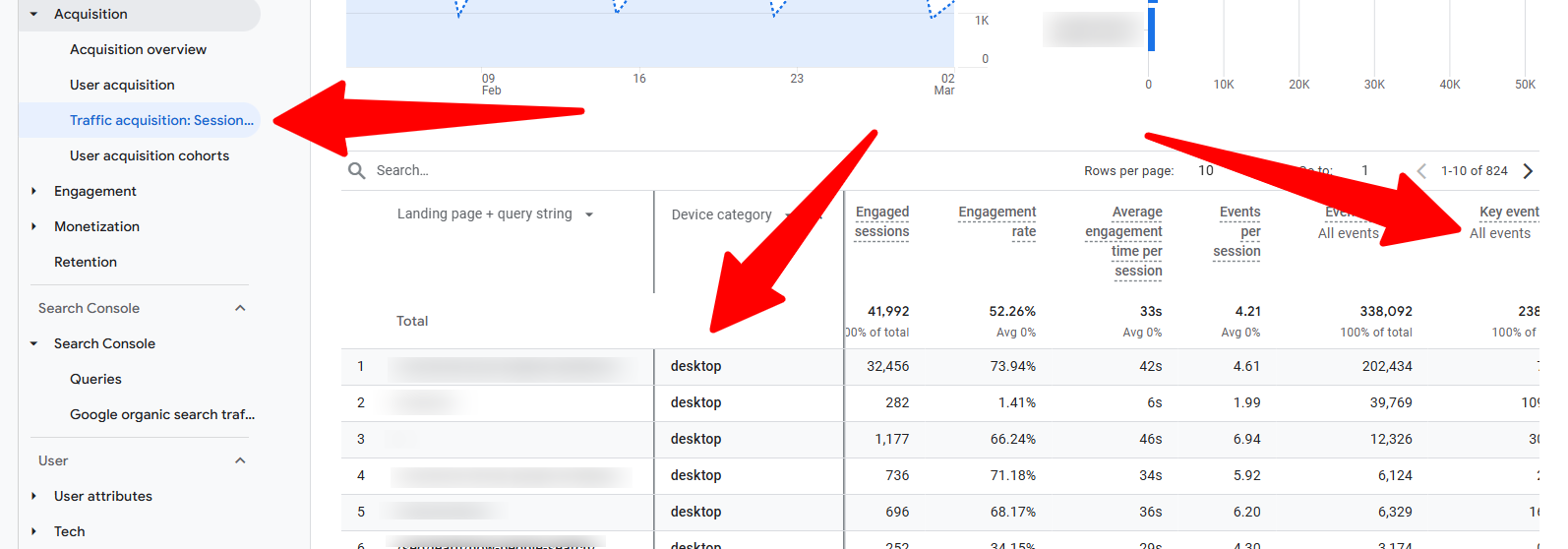This screenshot has height=549, width=1568.
Task: Click the search magnifier icon above table
Action: coord(356,170)
